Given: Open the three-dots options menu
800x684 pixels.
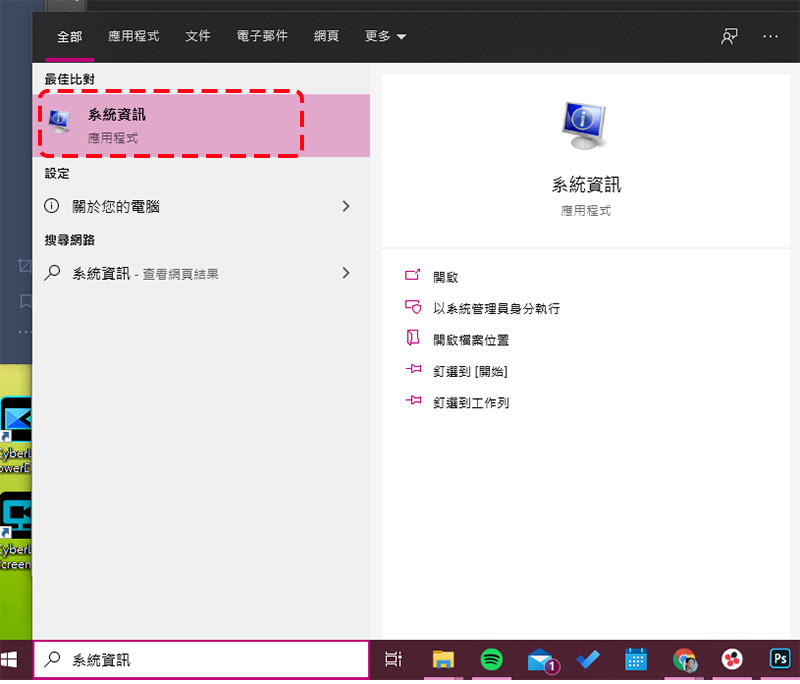Looking at the screenshot, I should point(770,36).
